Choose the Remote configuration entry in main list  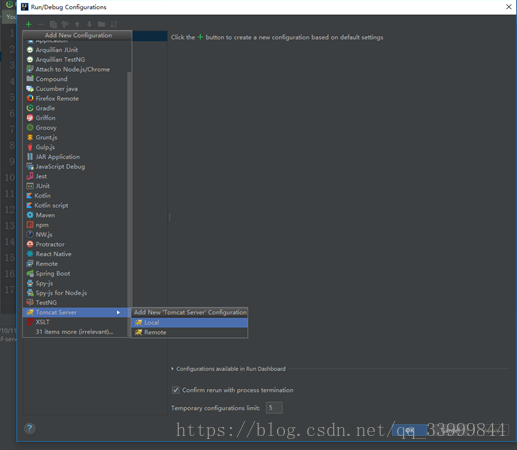click(x=75, y=264)
